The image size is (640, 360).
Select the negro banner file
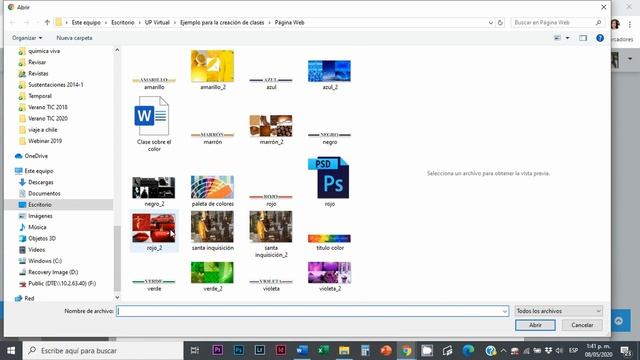pyautogui.click(x=329, y=138)
